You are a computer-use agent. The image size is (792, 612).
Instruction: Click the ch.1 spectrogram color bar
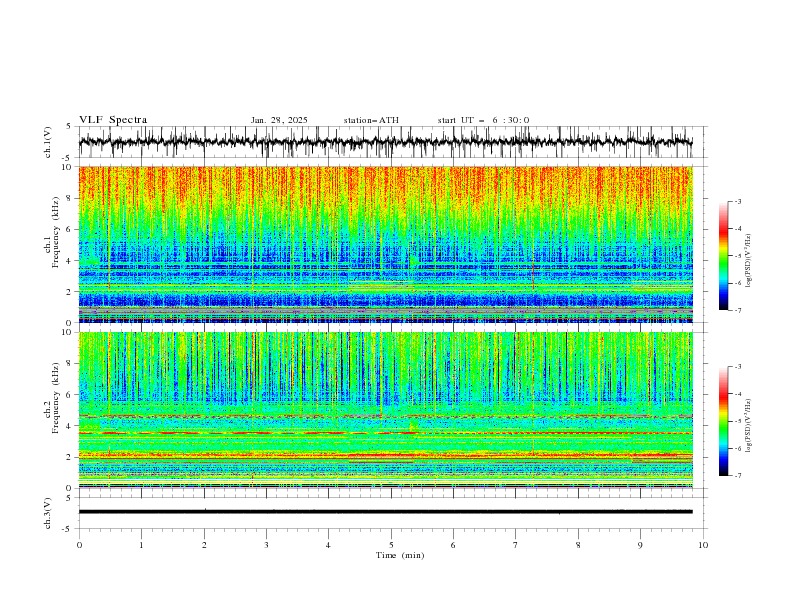[x=723, y=256]
